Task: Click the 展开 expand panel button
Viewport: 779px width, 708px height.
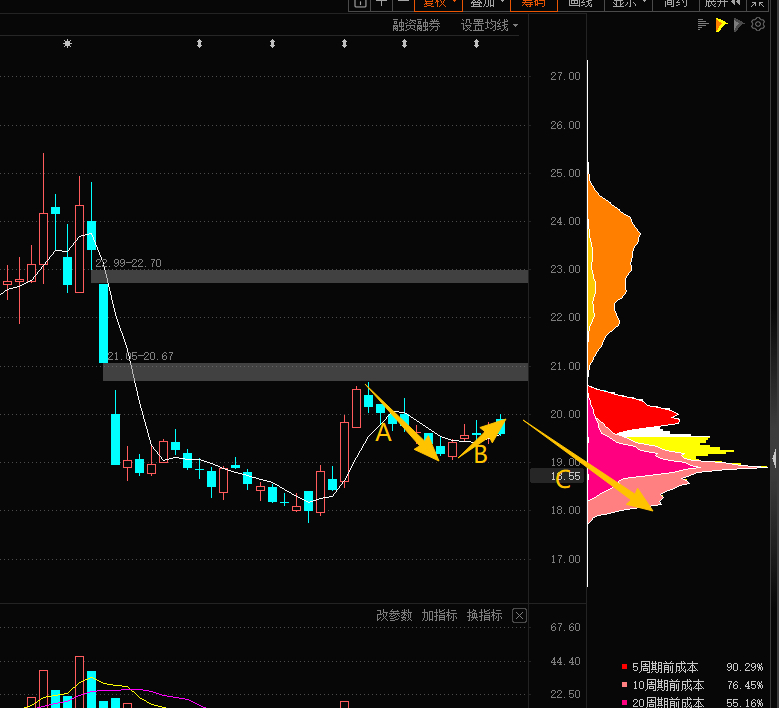Action: [x=722, y=4]
